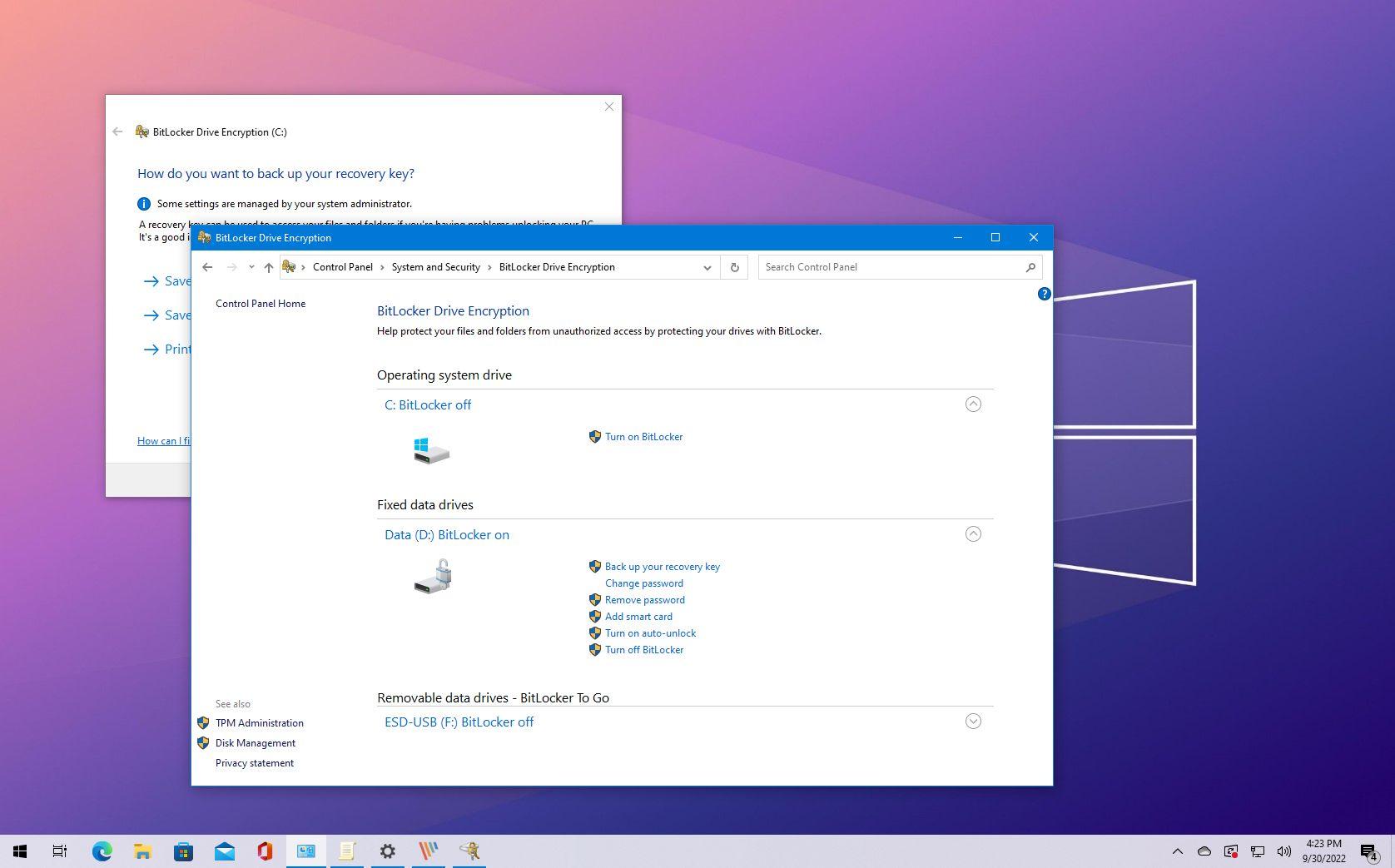Click the volume speaker icon in the system tray
The width and height of the screenshot is (1395, 868).
1284,851
